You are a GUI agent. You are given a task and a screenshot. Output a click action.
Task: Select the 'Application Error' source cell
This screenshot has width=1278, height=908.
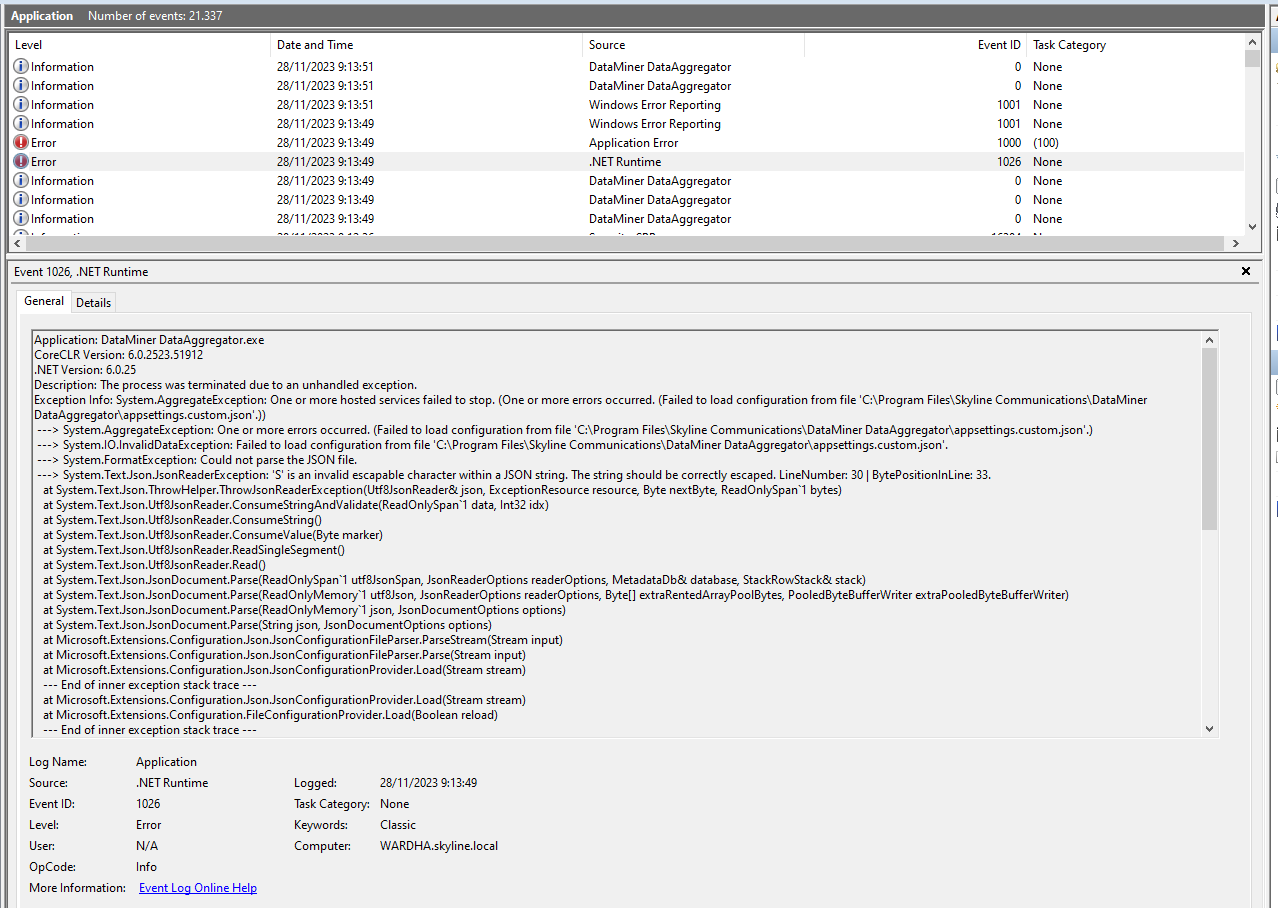[633, 143]
